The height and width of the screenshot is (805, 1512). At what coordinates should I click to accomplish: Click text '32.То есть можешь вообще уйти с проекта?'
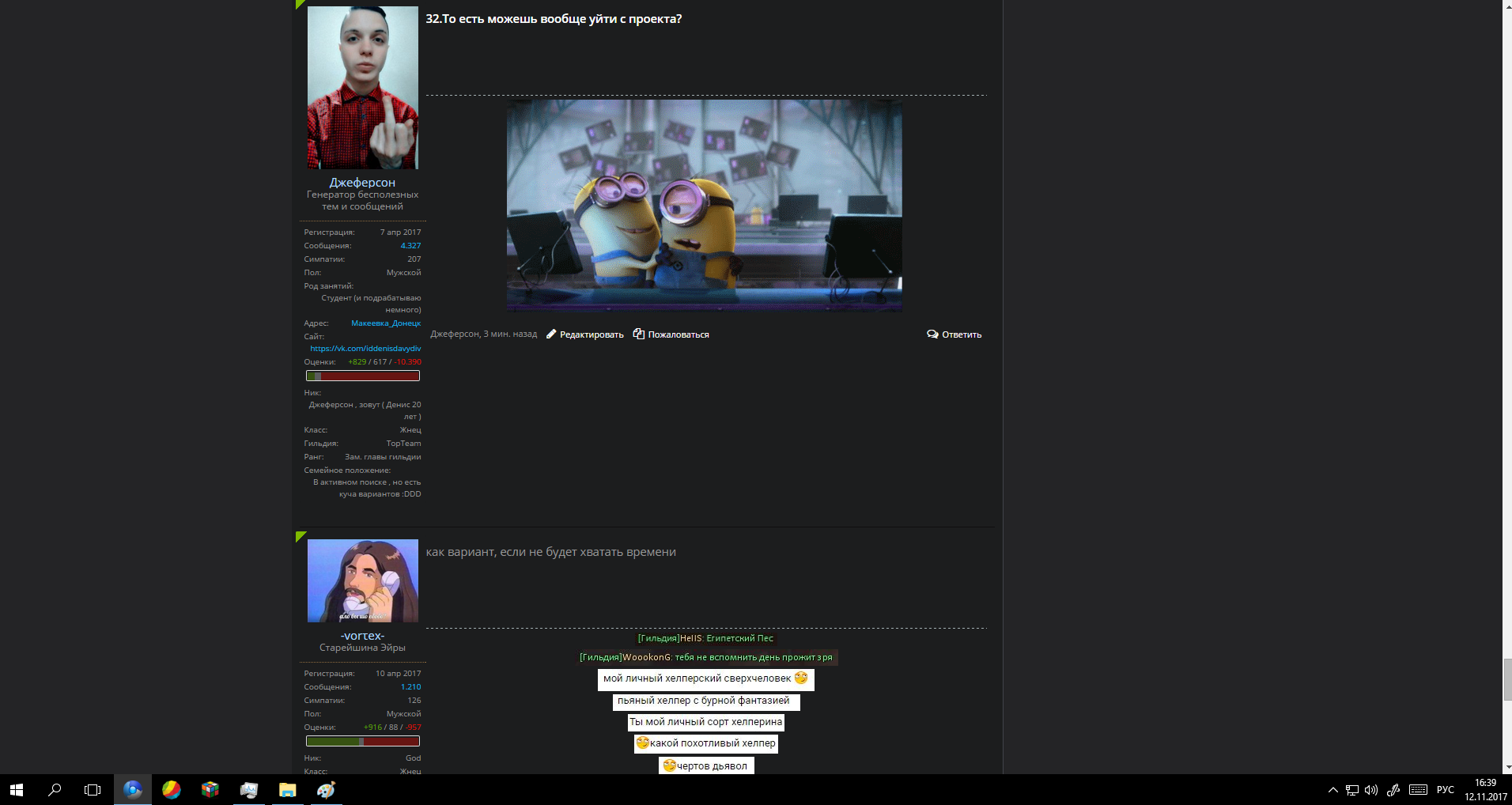click(x=554, y=19)
